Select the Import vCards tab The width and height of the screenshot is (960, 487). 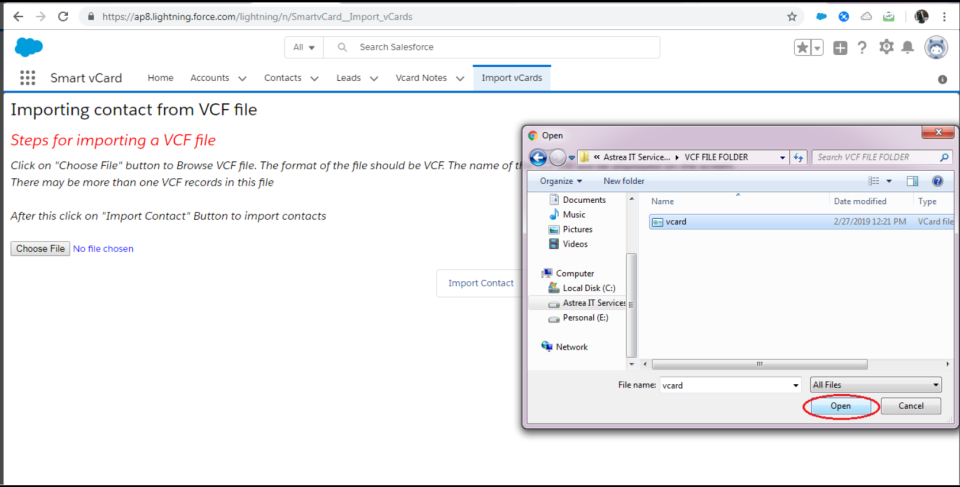click(x=512, y=78)
